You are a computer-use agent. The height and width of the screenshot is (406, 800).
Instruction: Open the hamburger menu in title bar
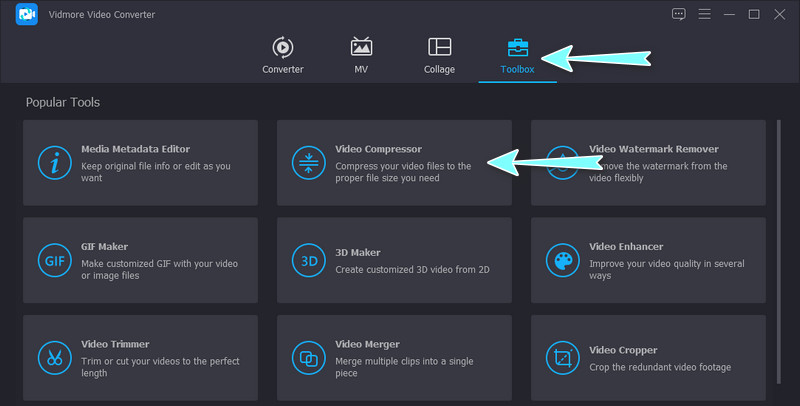(704, 14)
